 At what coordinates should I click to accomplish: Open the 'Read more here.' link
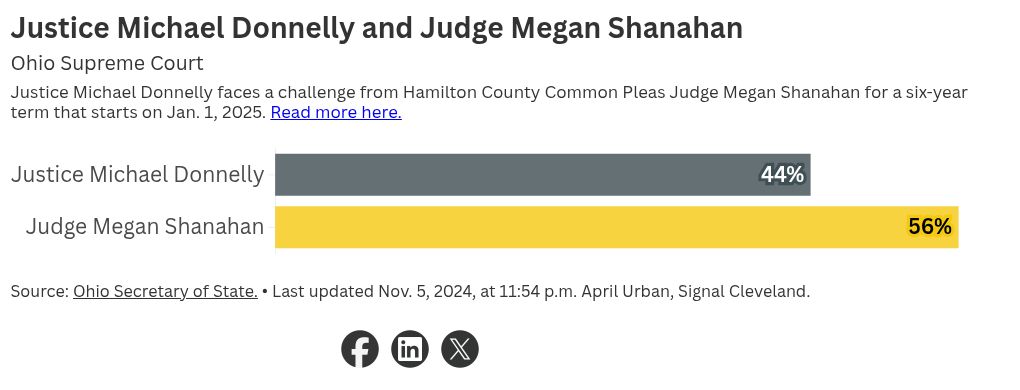pyautogui.click(x=336, y=112)
